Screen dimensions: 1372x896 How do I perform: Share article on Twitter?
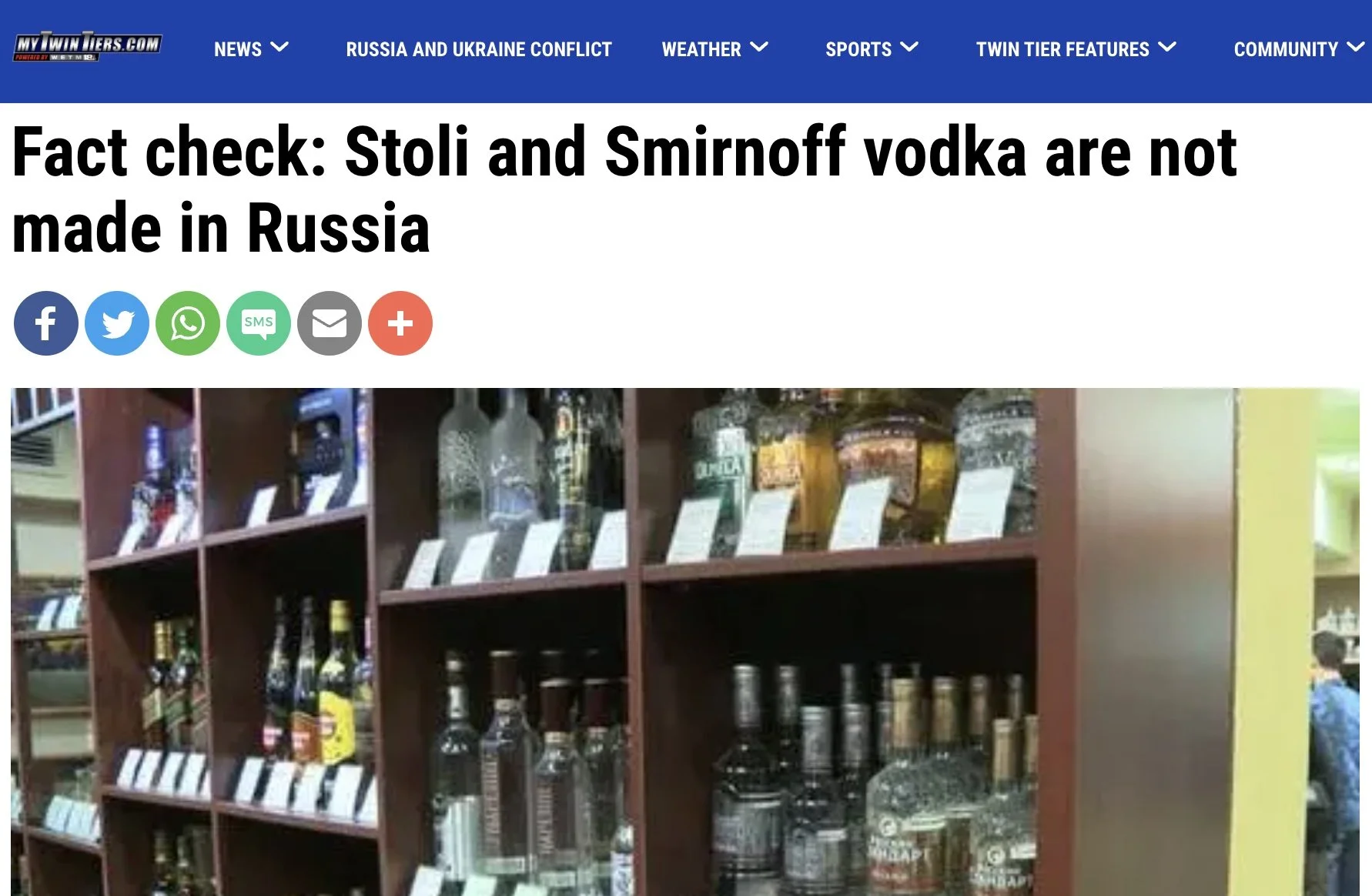point(117,323)
